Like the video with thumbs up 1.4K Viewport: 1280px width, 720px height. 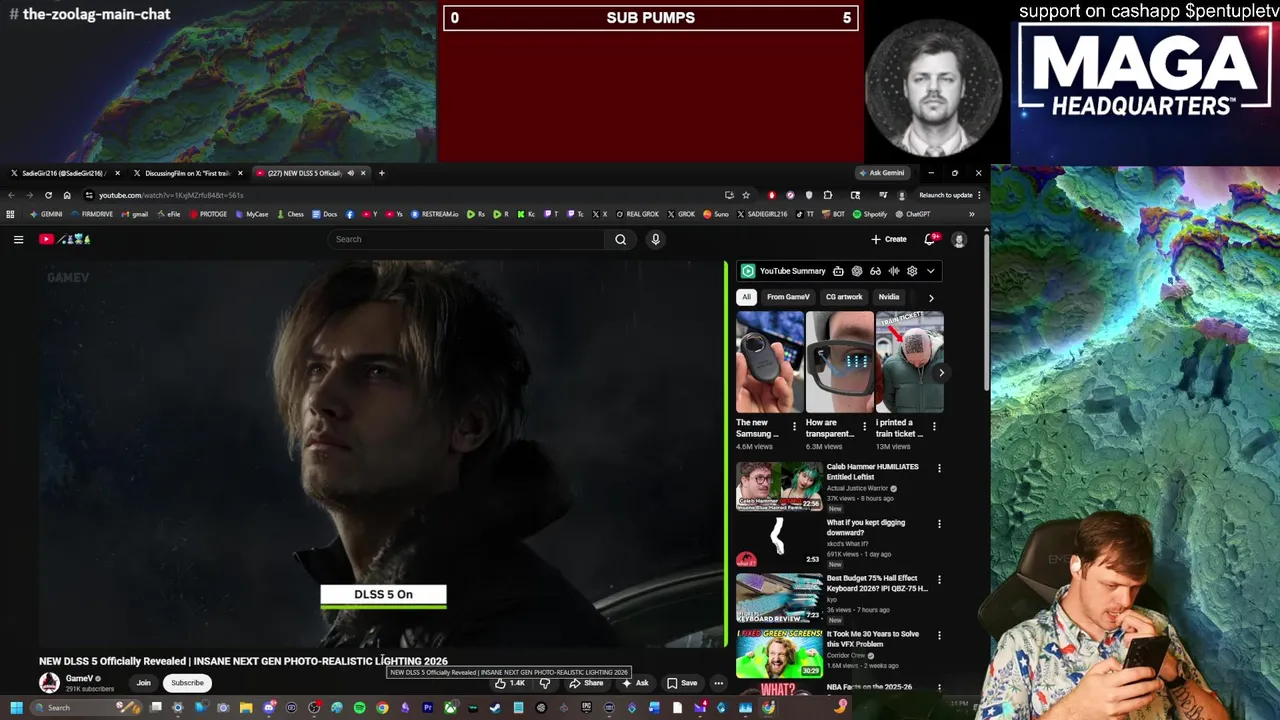tap(509, 683)
